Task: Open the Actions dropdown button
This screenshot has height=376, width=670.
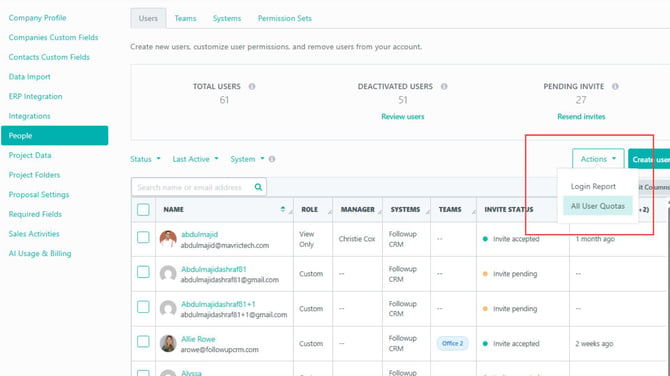Action: point(598,159)
